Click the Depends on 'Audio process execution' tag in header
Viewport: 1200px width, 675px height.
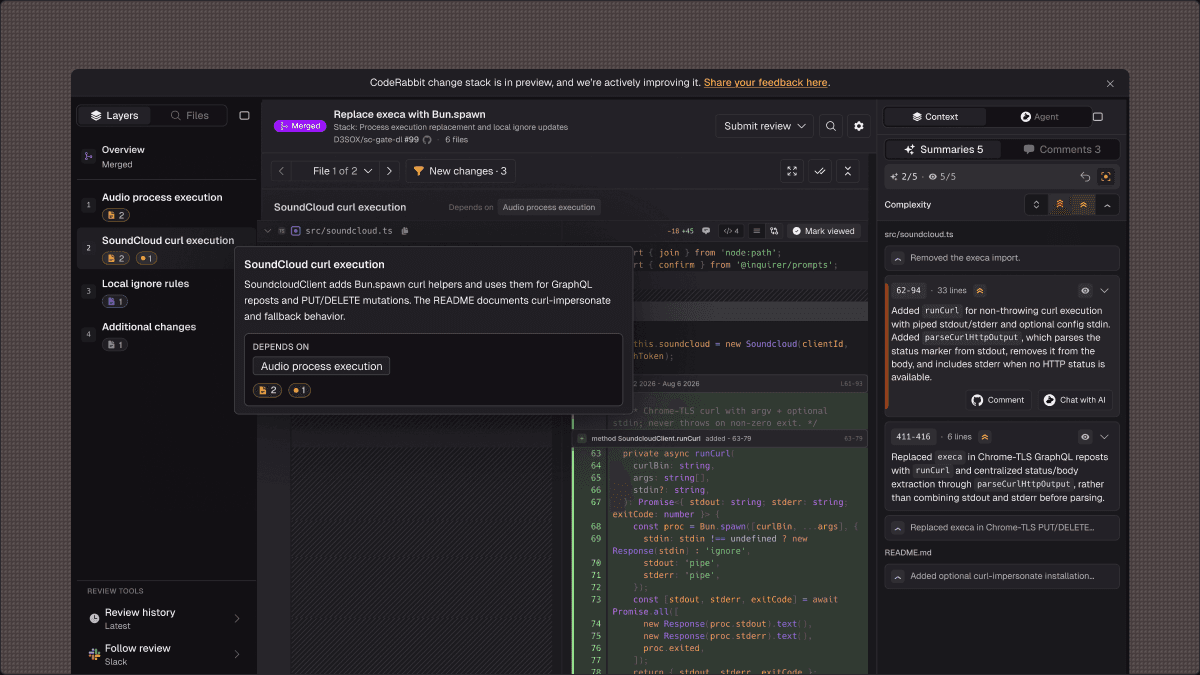tap(548, 207)
